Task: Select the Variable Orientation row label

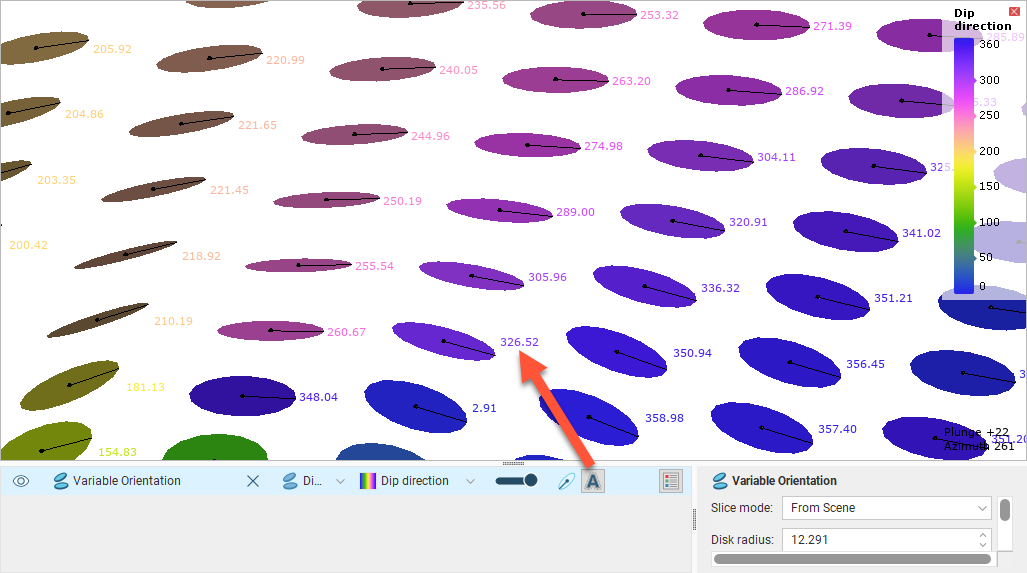Action: coord(126,481)
